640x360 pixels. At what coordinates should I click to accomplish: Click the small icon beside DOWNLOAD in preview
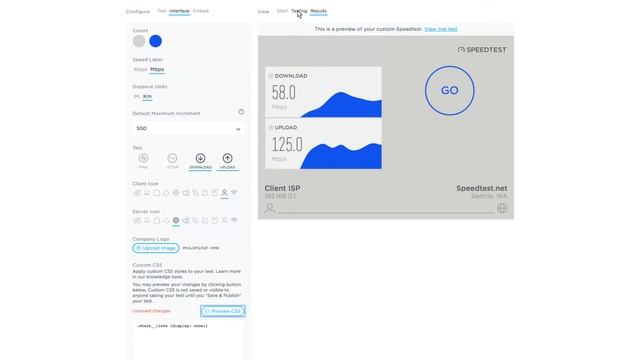(271, 76)
